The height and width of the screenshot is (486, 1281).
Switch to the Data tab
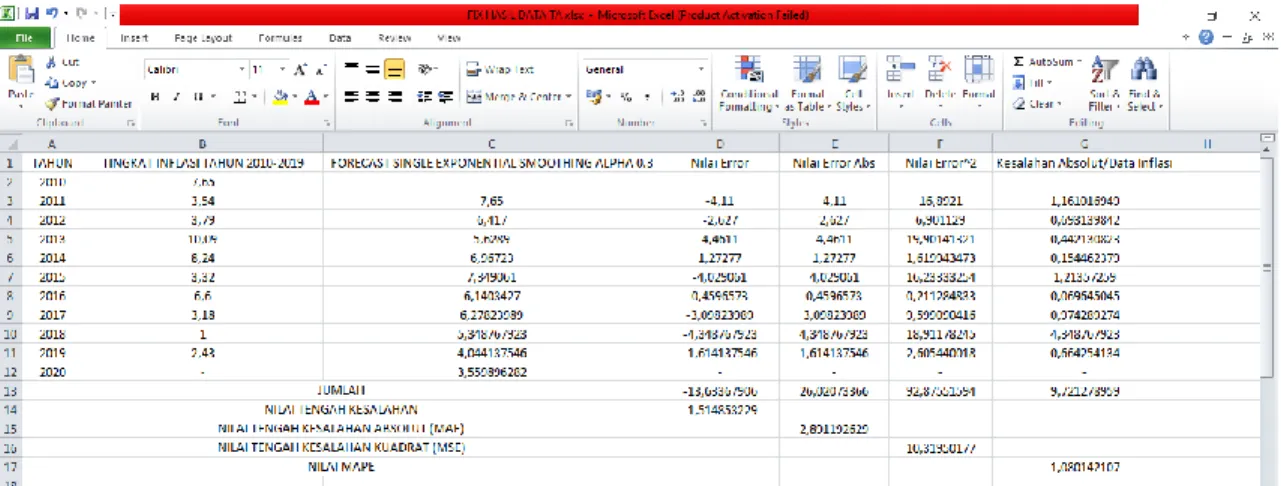pos(340,38)
